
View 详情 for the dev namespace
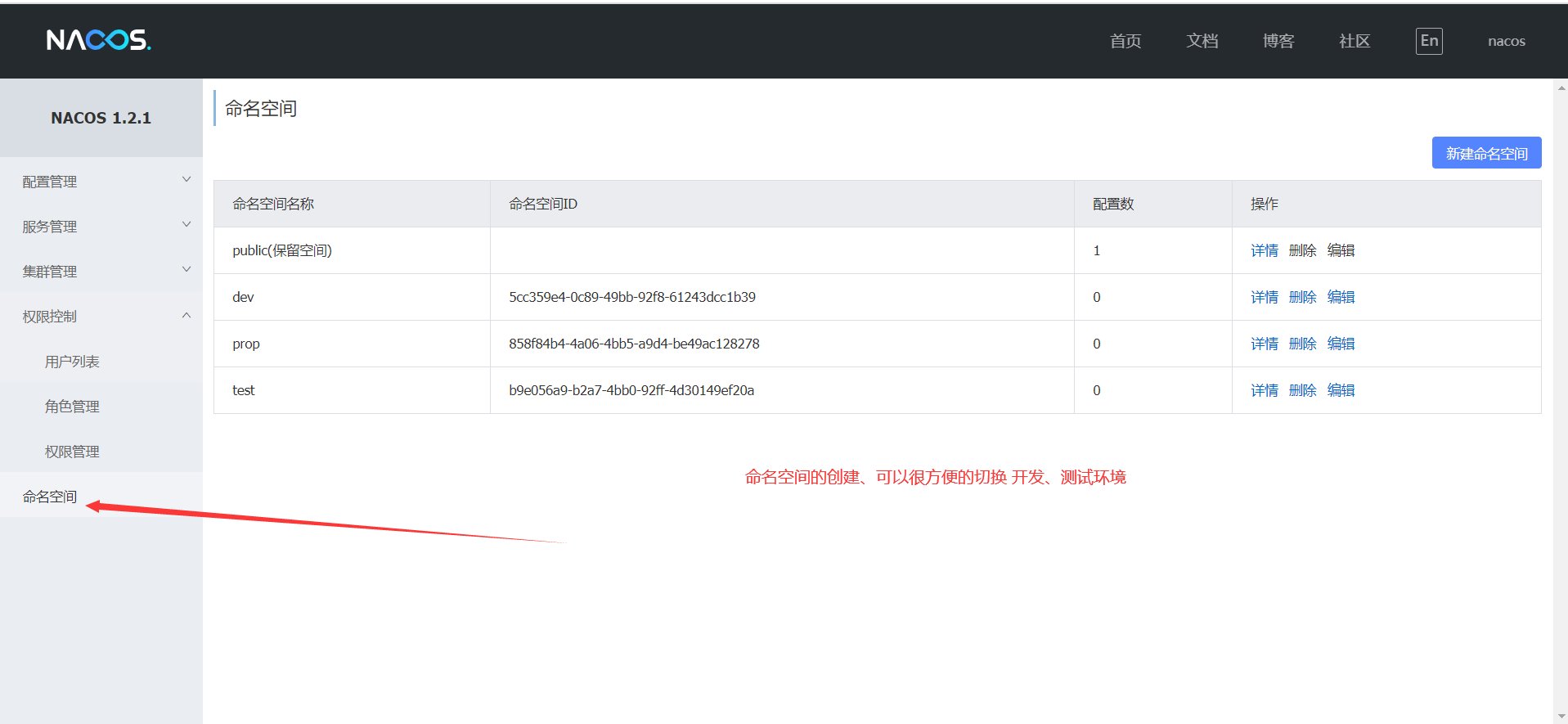point(1264,297)
